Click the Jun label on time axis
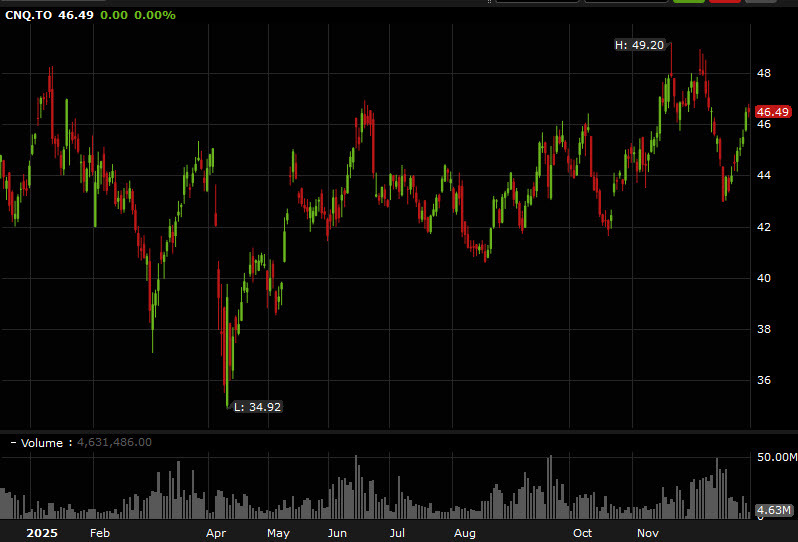798x542 pixels. pyautogui.click(x=337, y=533)
